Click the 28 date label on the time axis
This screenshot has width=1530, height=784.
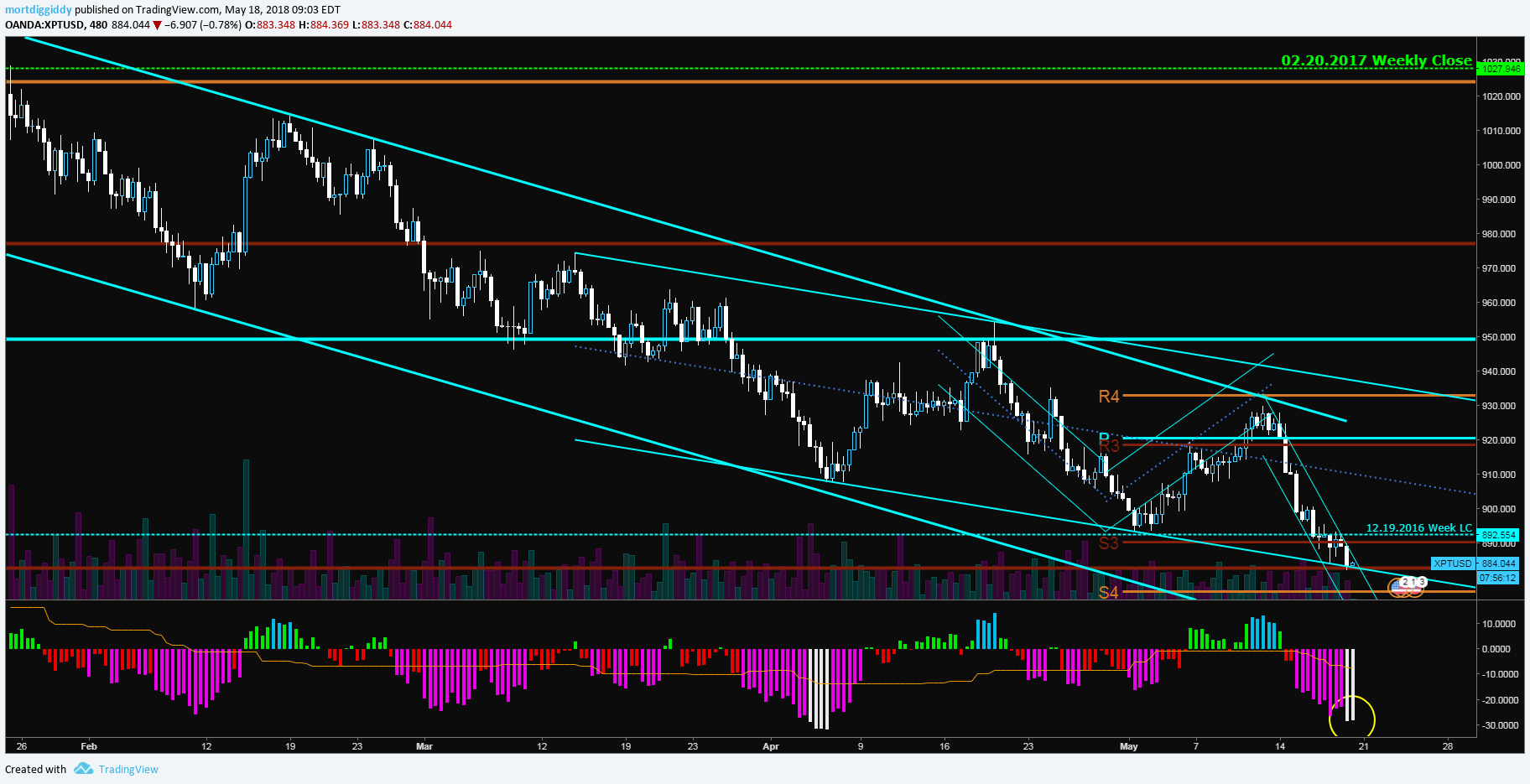point(1448,746)
